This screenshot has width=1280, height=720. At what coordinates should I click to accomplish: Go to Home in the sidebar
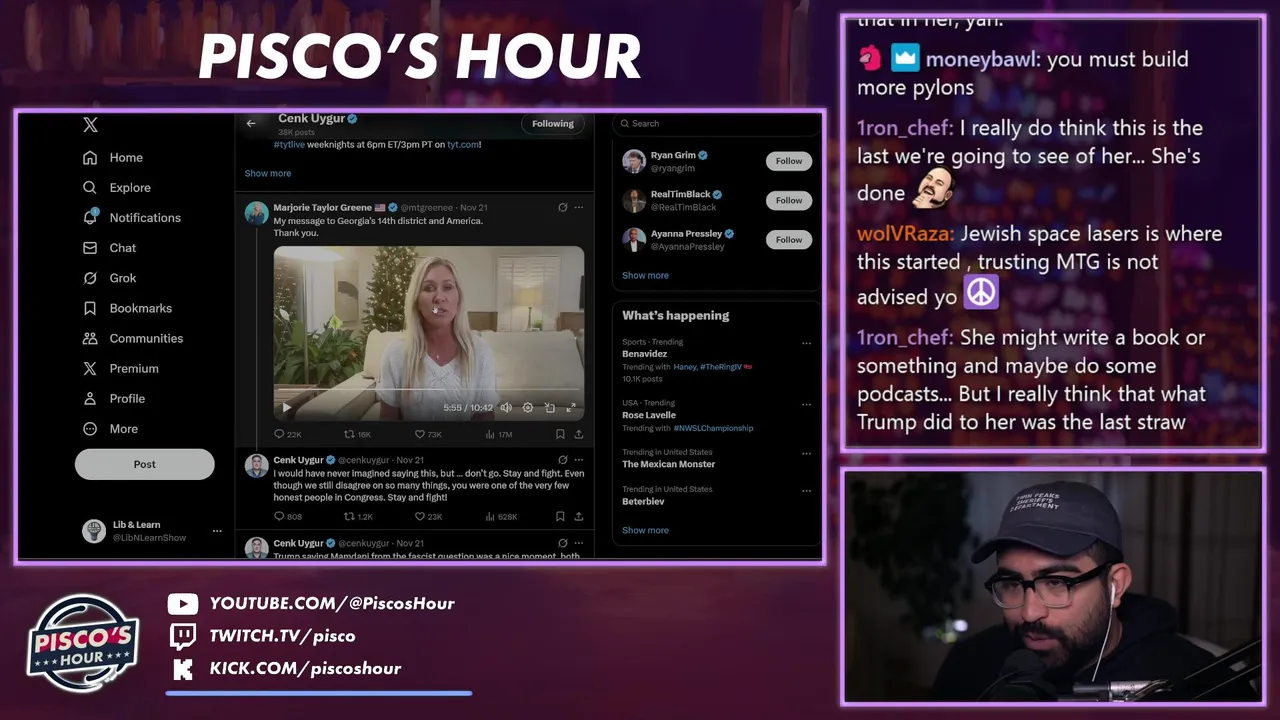[113, 157]
